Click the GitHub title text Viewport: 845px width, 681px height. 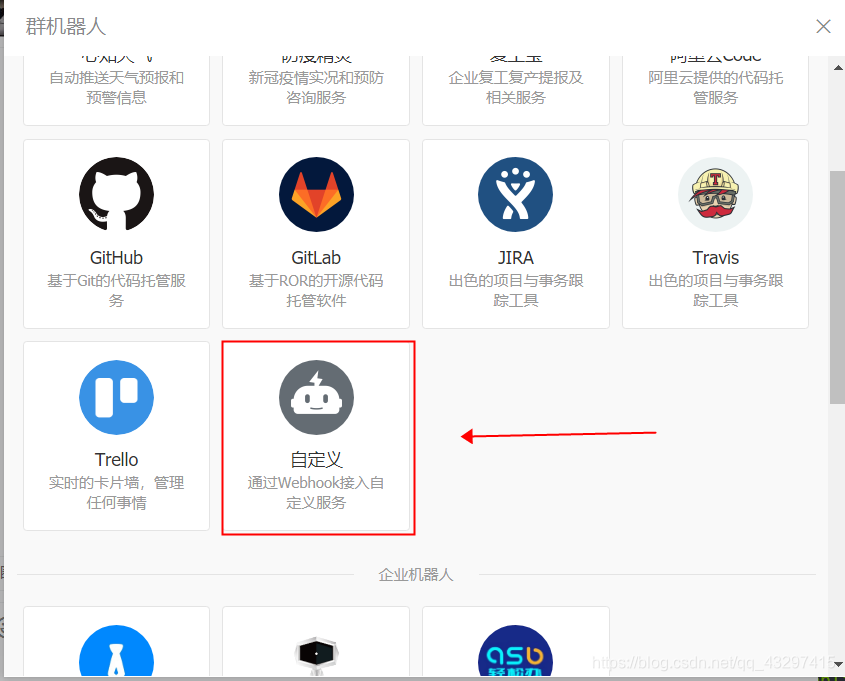coord(116,258)
